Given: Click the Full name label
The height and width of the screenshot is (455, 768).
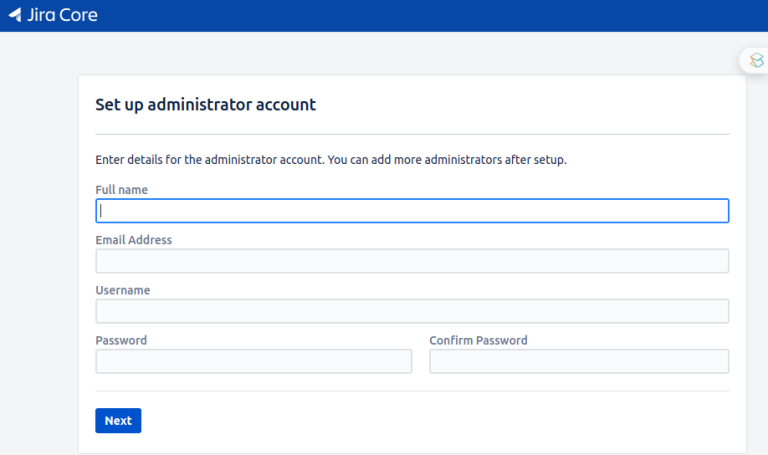Looking at the screenshot, I should [121, 190].
